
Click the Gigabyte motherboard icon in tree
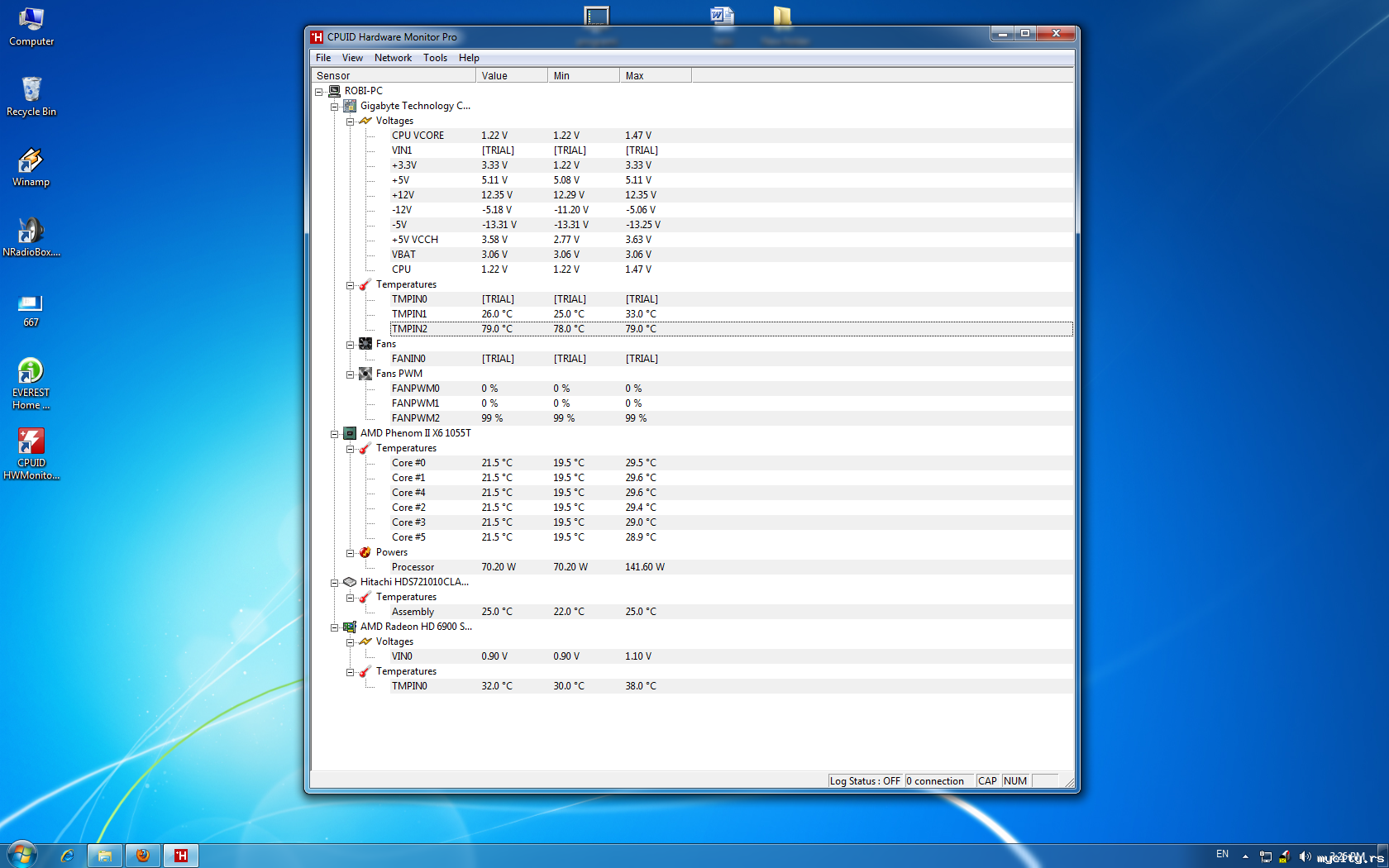pos(350,106)
